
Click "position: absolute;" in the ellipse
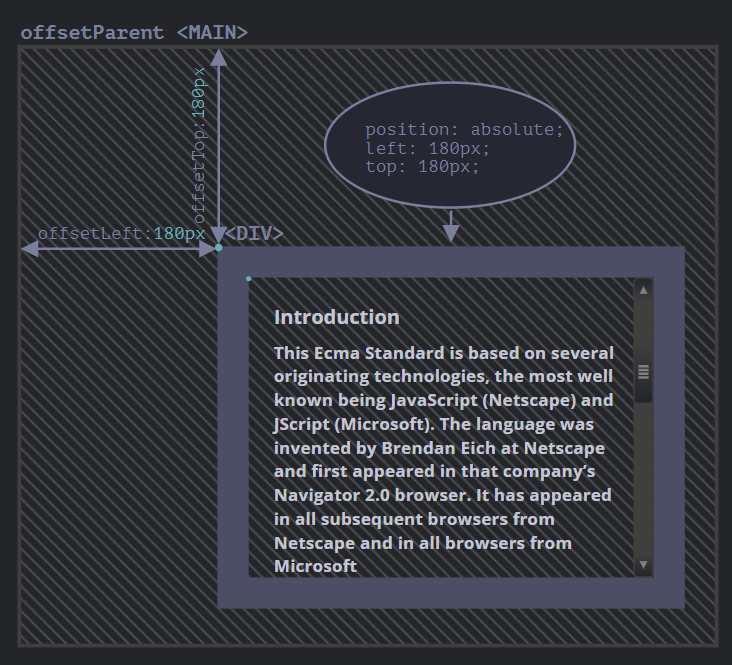464,129
